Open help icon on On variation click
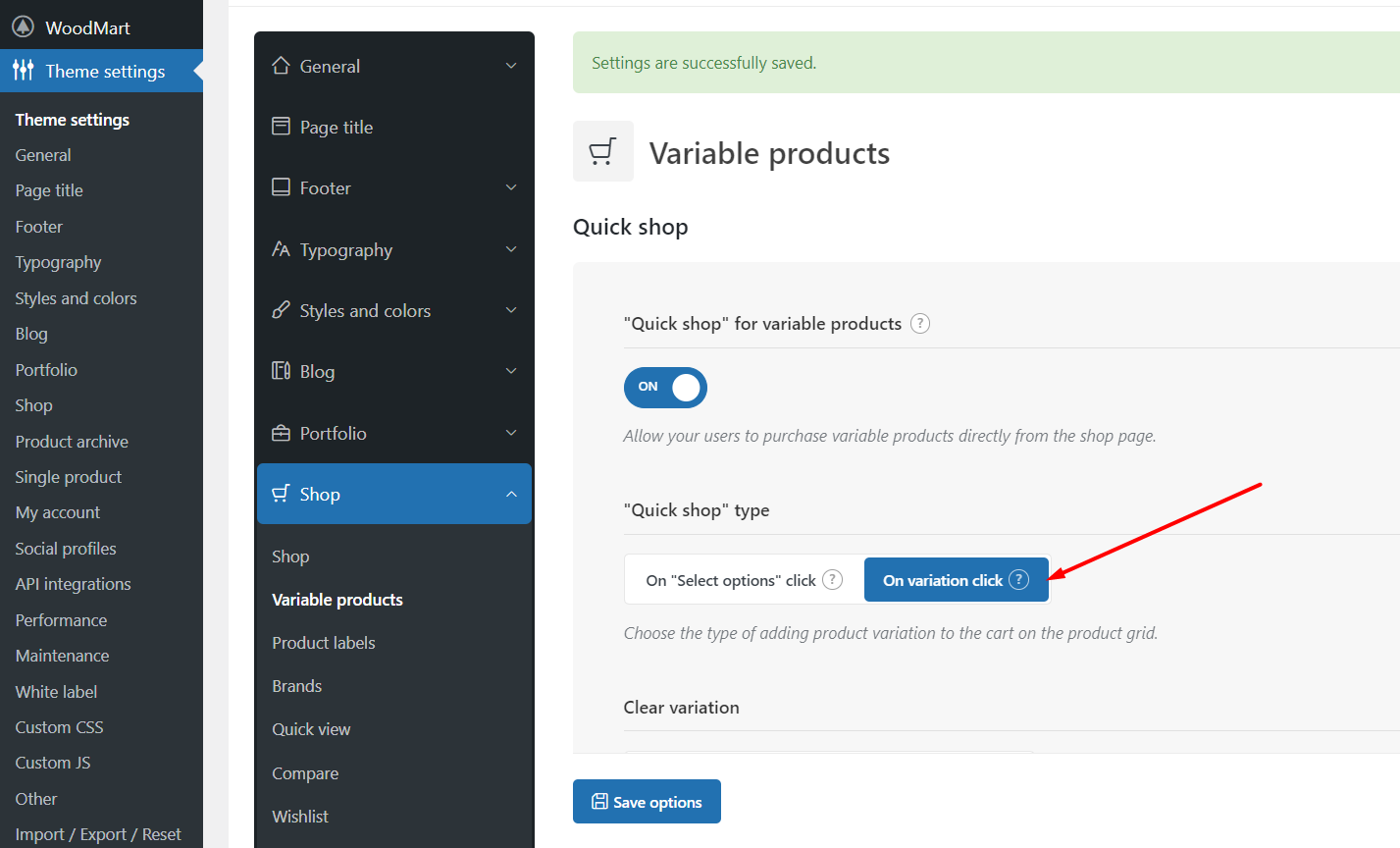This screenshot has height=848, width=1400. [x=1019, y=579]
